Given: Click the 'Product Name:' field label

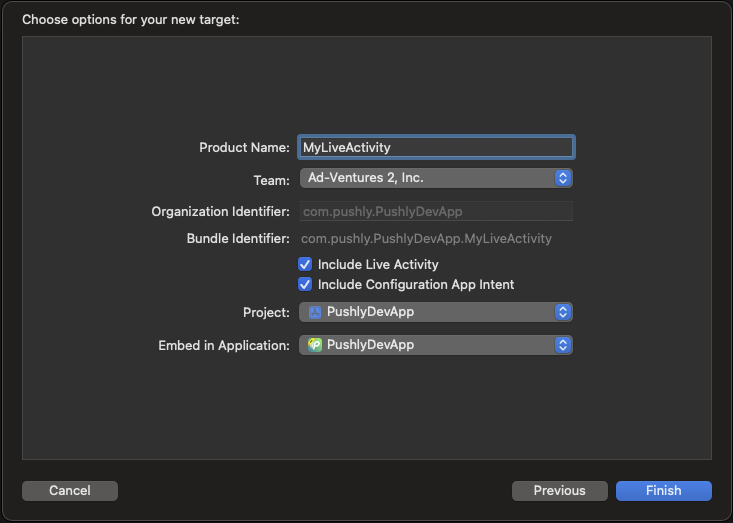Looking at the screenshot, I should (244, 147).
